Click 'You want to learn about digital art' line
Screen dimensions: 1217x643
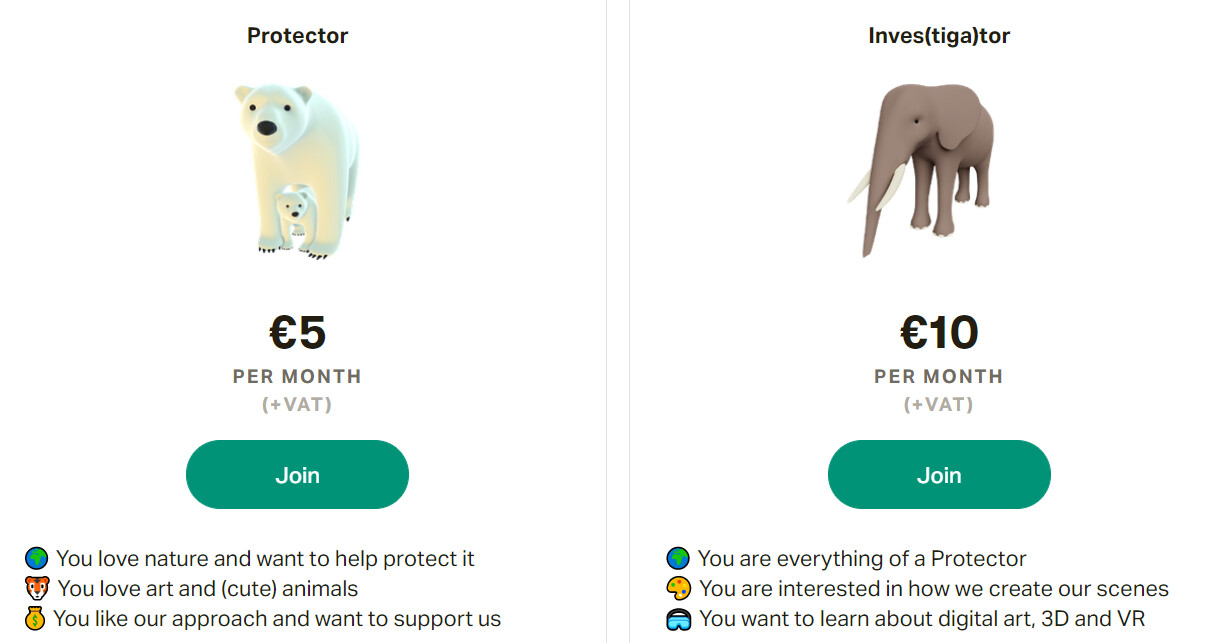click(x=922, y=619)
